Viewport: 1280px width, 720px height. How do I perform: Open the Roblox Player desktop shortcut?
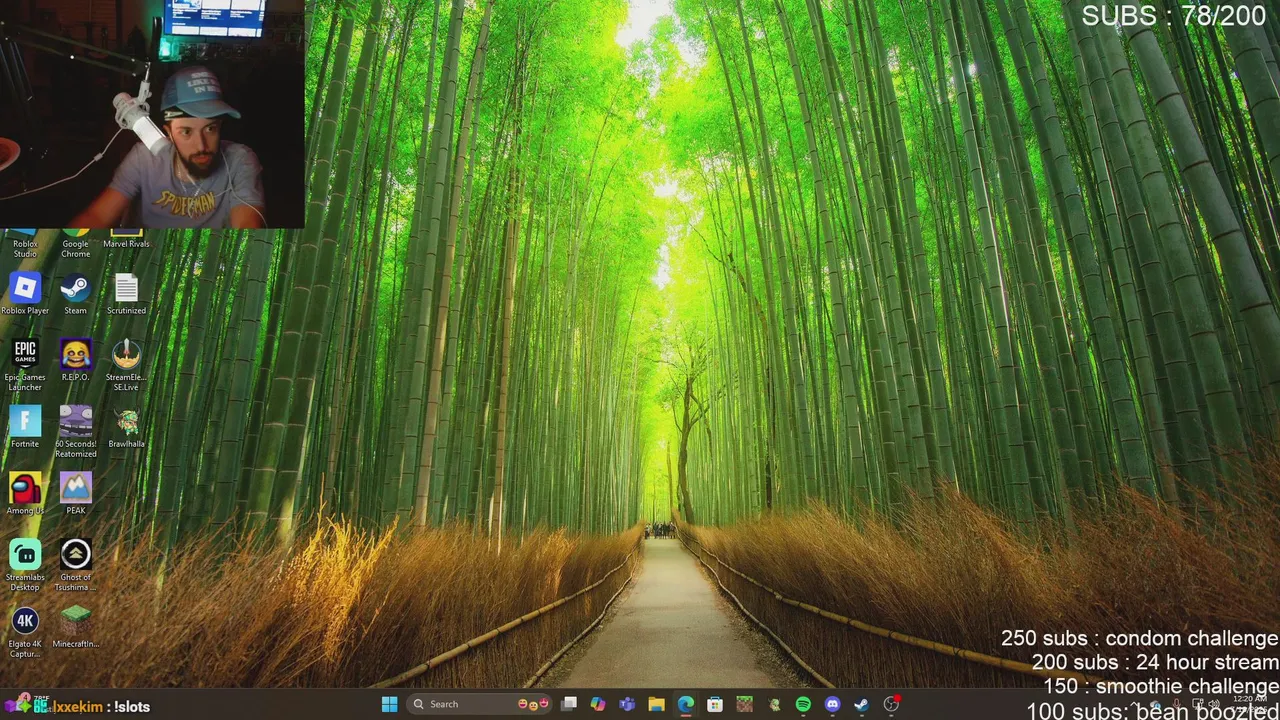point(25,294)
